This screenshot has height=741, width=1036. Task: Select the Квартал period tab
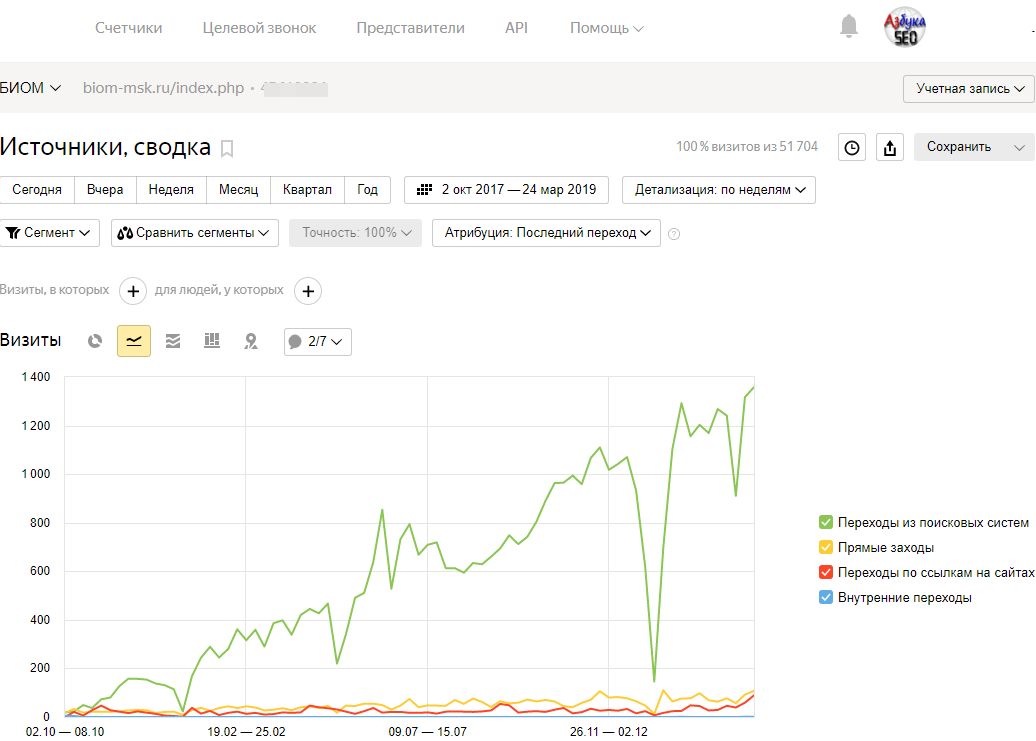[x=307, y=190]
